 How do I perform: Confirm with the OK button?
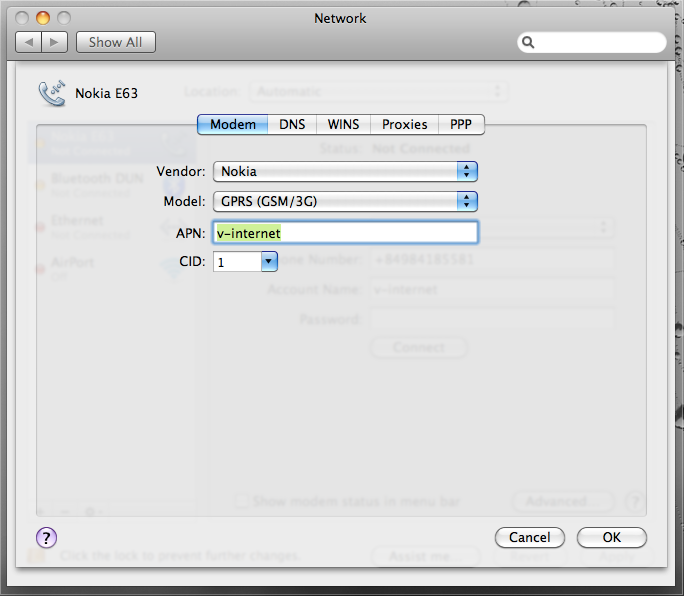[612, 537]
